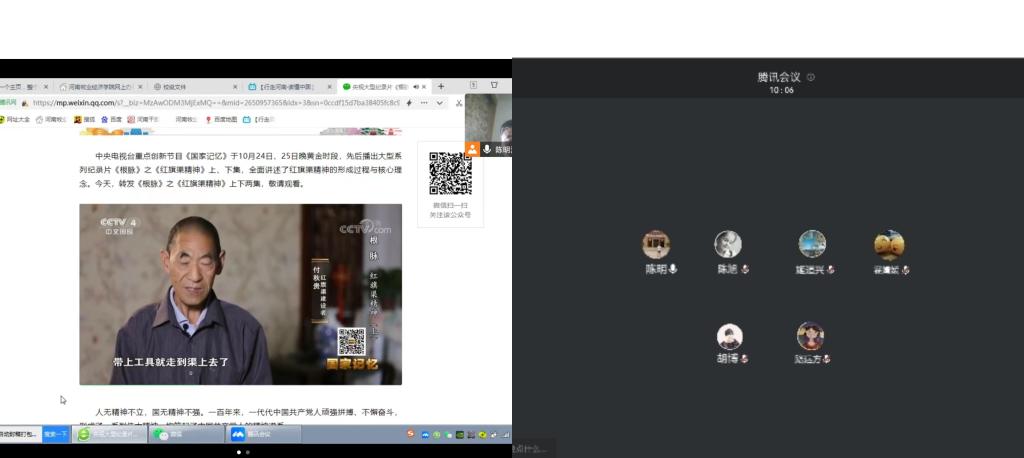This screenshot has height=458, width=1024.
Task: Go to the first page indicator dot
Action: click(x=238, y=452)
